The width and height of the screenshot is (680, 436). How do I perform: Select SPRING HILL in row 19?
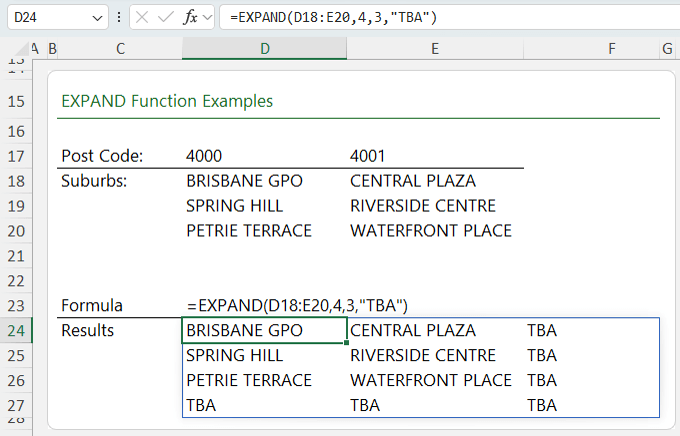[x=234, y=206]
